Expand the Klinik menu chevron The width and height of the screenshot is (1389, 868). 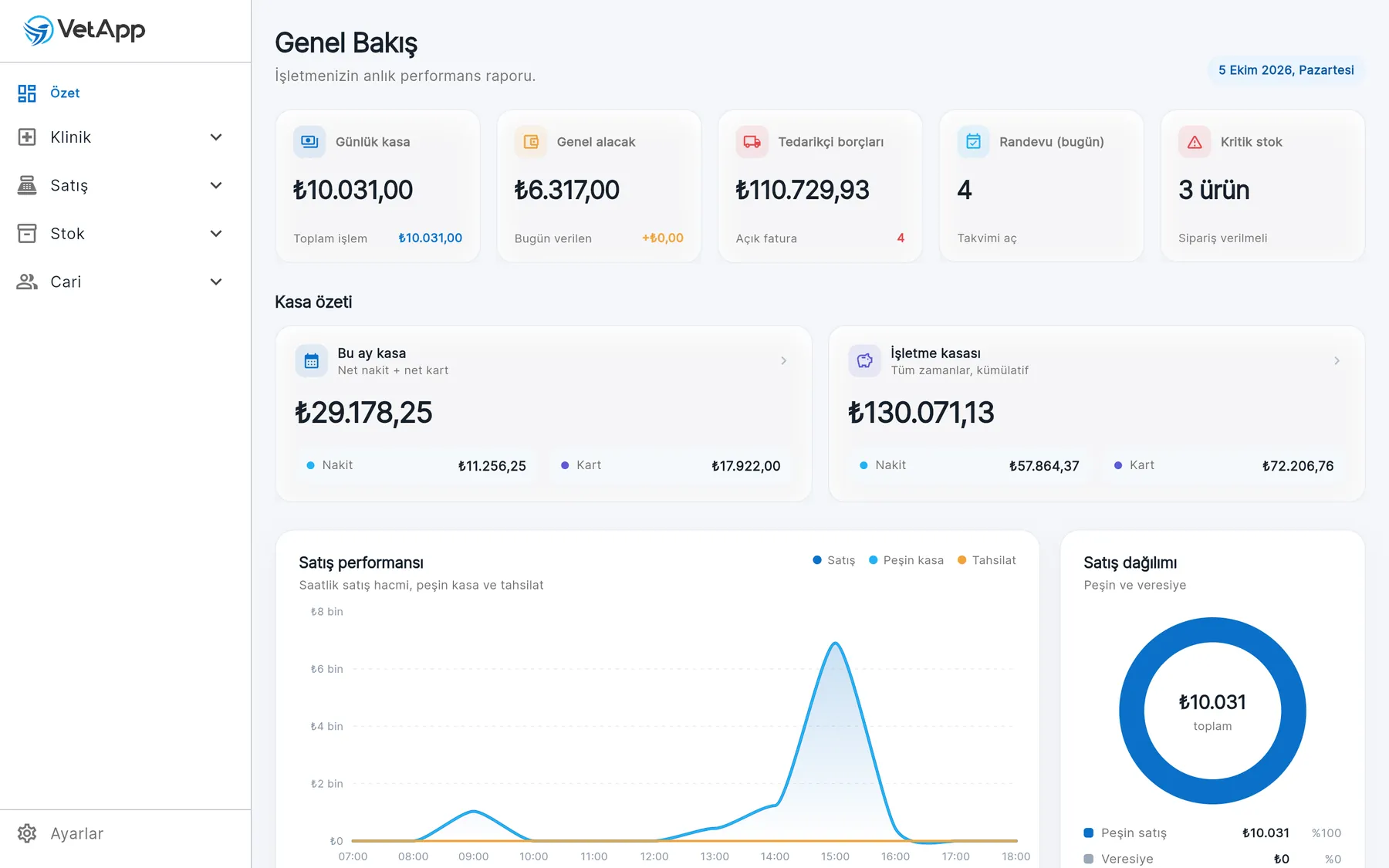pos(217,137)
